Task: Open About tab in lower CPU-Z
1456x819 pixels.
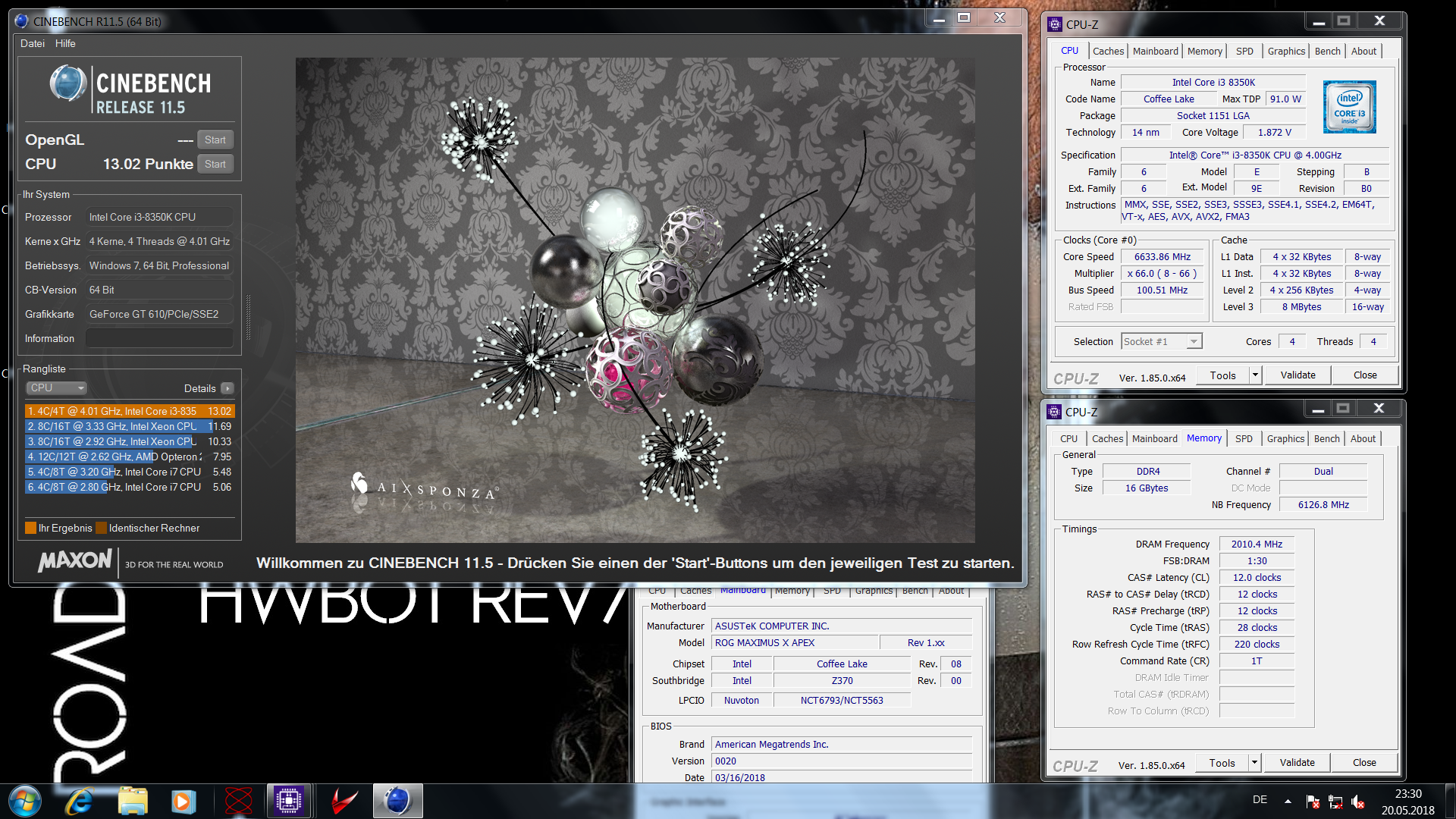Action: click(1363, 438)
